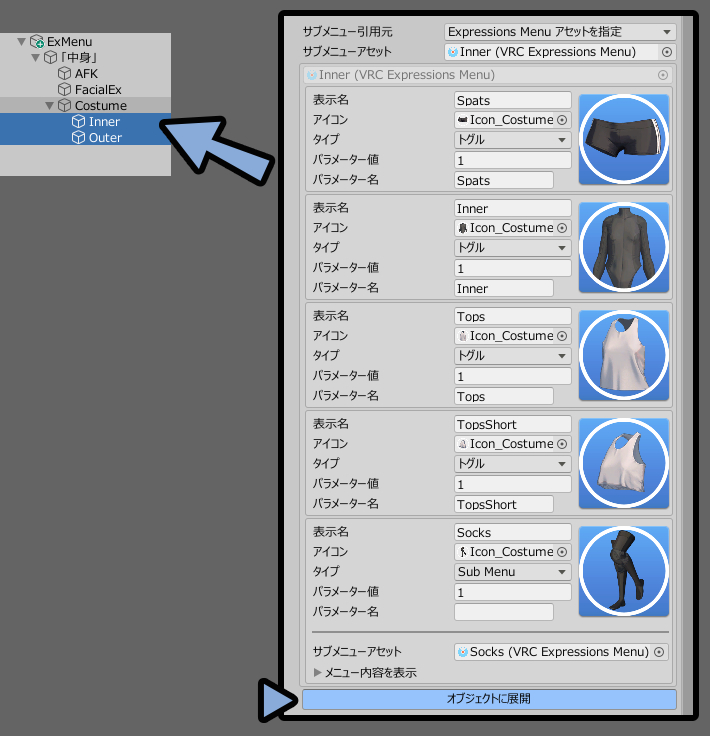Click the Socks submenu asset field
Image resolution: width=710 pixels, height=736 pixels.
pyautogui.click(x=553, y=652)
